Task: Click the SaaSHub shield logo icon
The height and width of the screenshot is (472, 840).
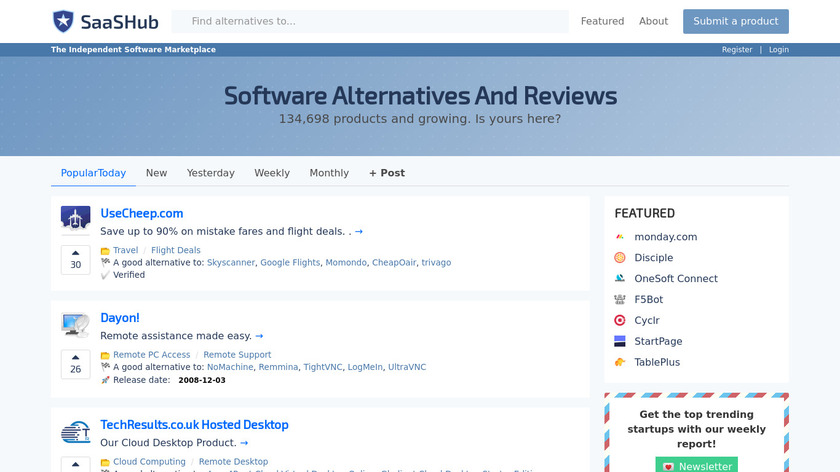Action: point(63,21)
